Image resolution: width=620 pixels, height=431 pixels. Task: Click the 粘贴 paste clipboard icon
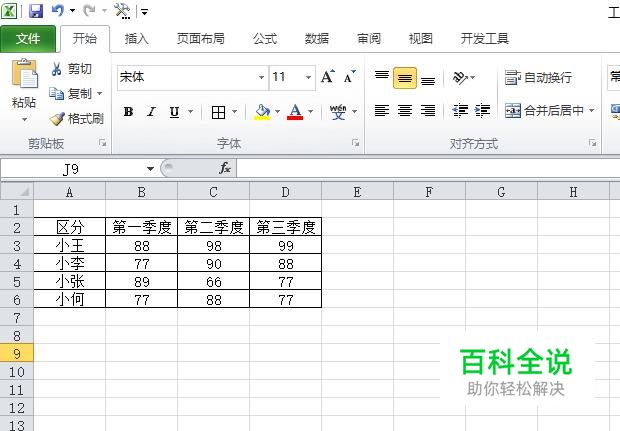point(25,74)
